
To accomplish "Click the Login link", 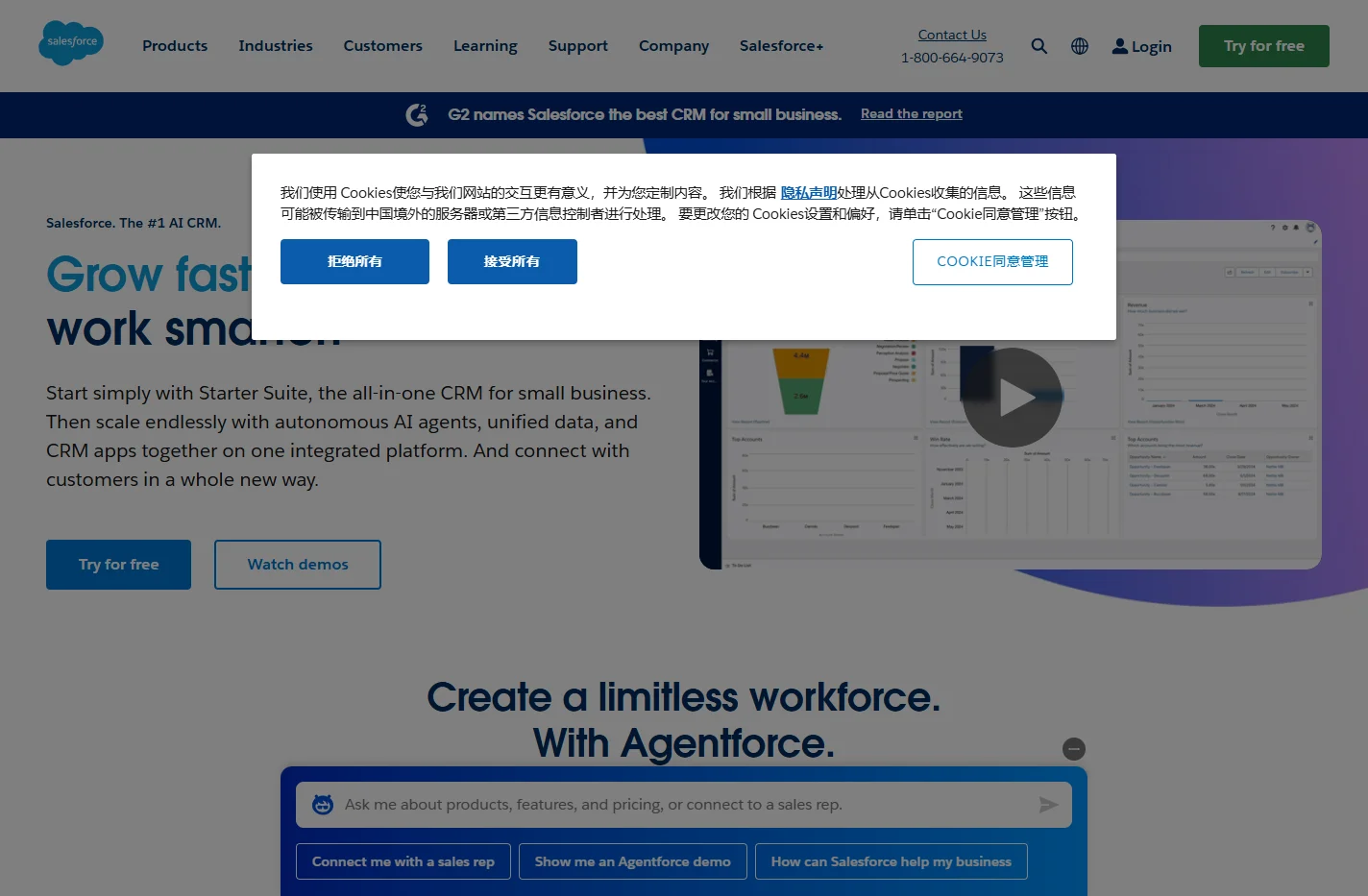I will coord(1141,46).
